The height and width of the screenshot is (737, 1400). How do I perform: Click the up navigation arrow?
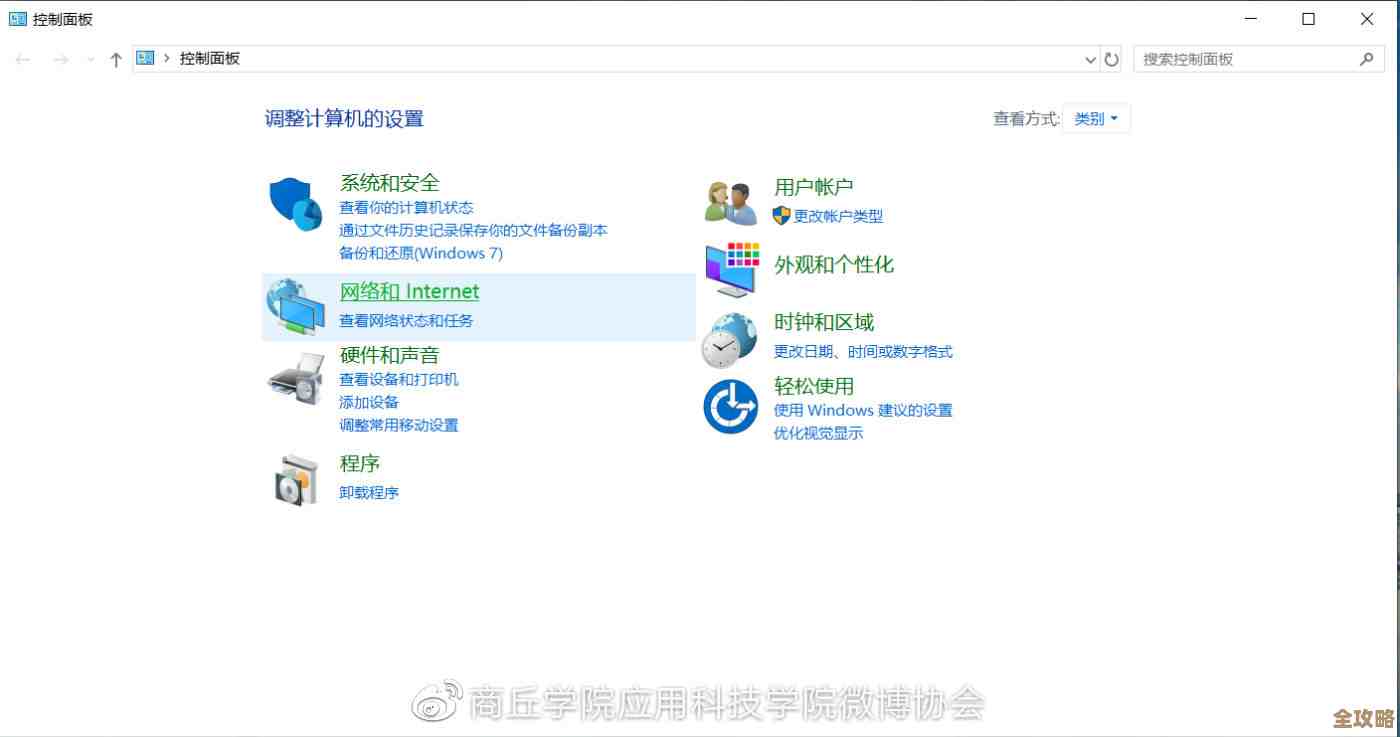(x=115, y=59)
